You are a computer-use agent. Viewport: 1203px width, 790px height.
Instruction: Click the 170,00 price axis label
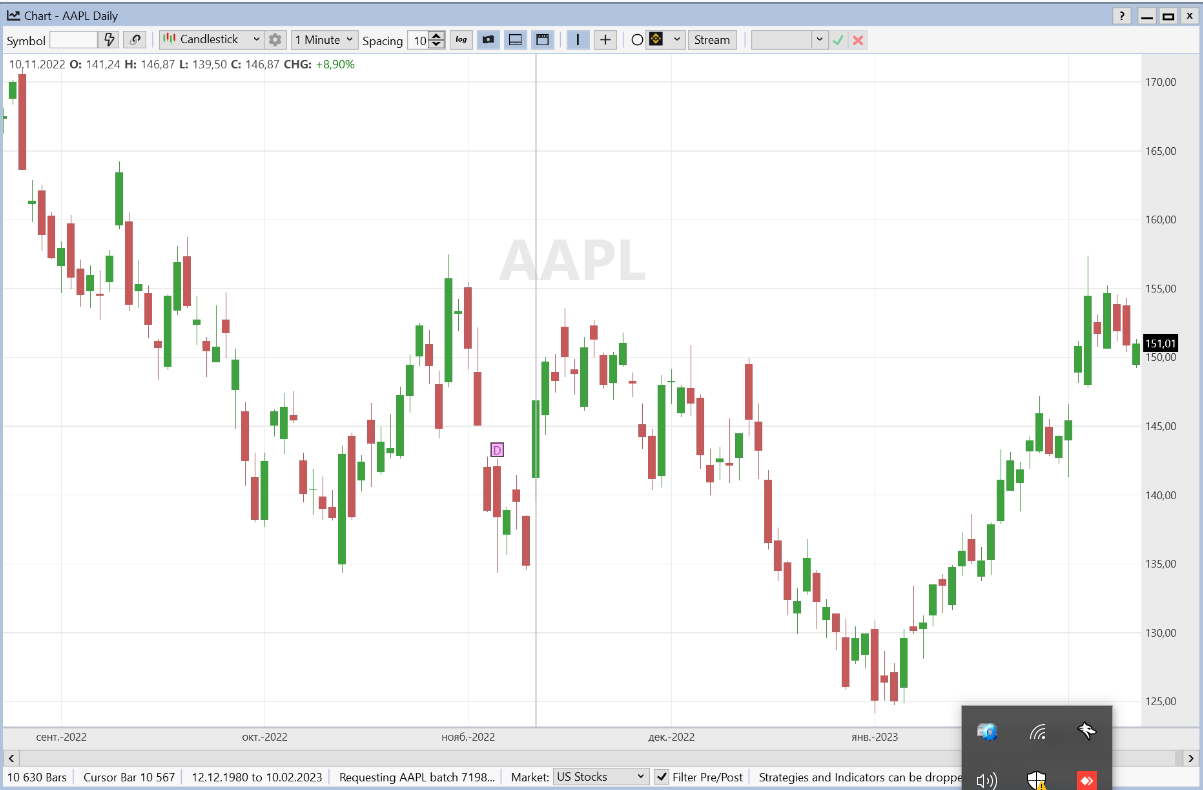[x=1161, y=82]
